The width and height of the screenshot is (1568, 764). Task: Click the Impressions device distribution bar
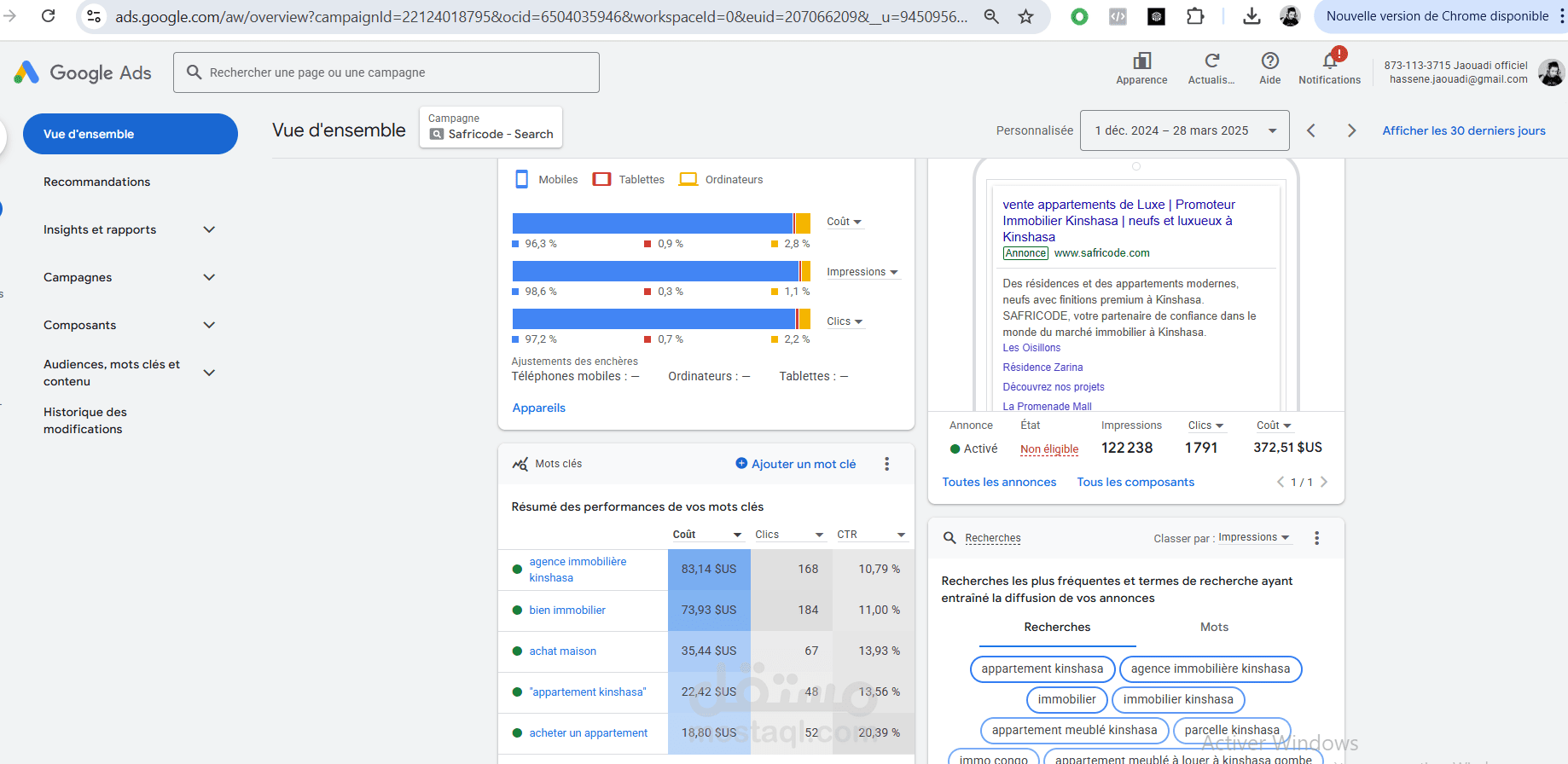tap(661, 271)
